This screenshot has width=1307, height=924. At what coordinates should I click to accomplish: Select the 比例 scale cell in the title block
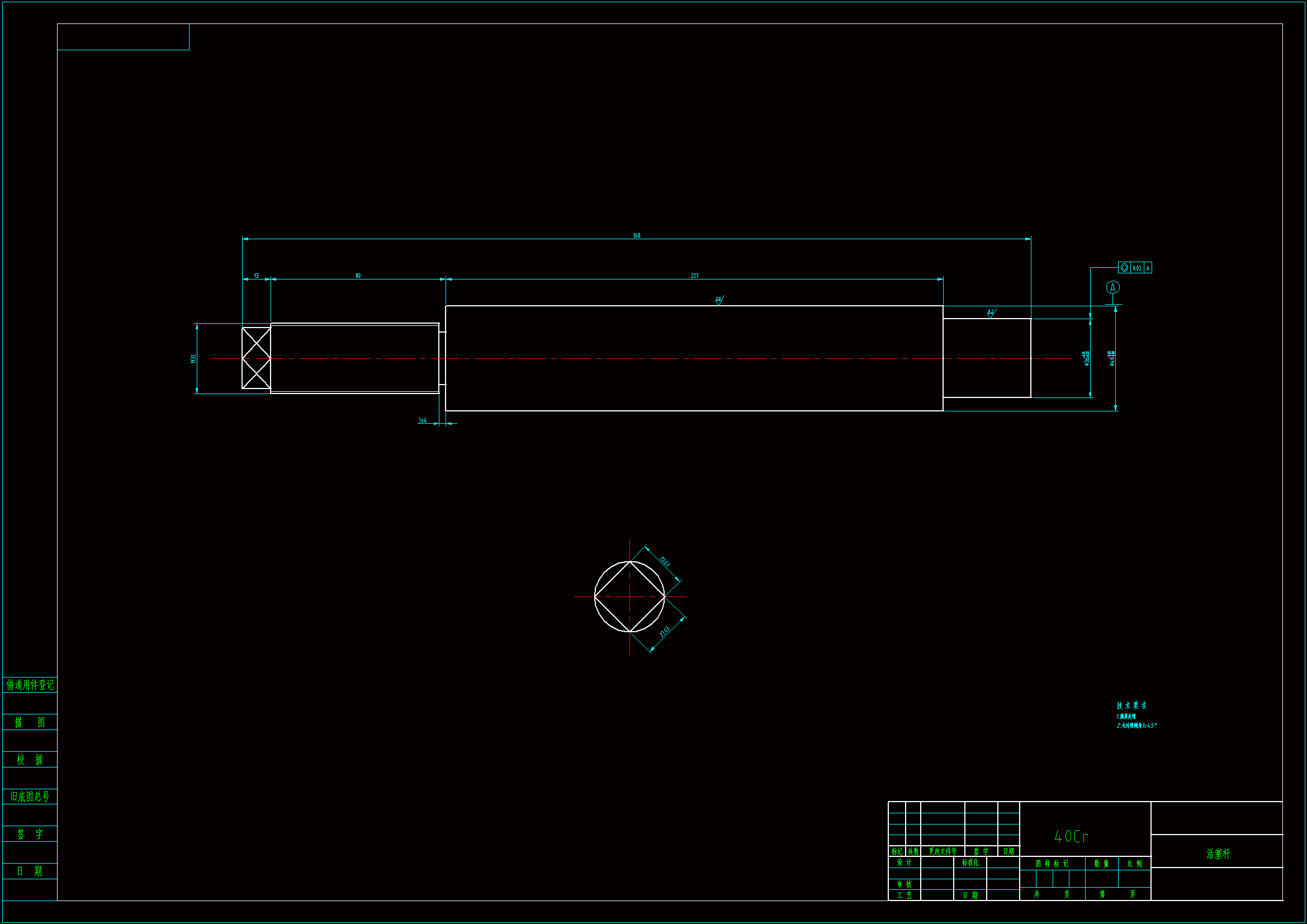coord(1134,864)
